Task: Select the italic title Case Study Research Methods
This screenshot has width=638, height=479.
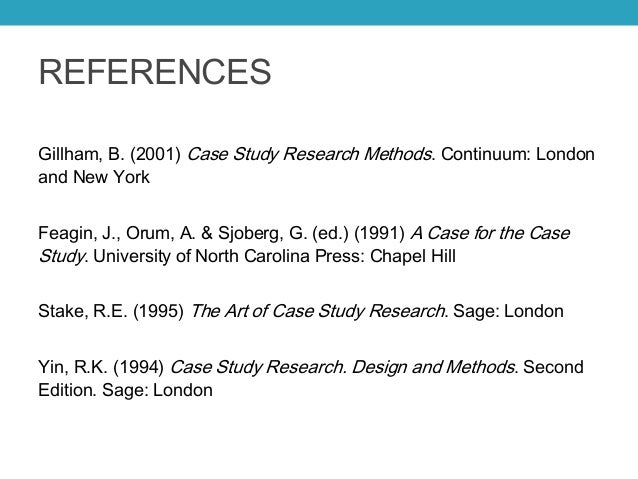Action: [309, 156]
